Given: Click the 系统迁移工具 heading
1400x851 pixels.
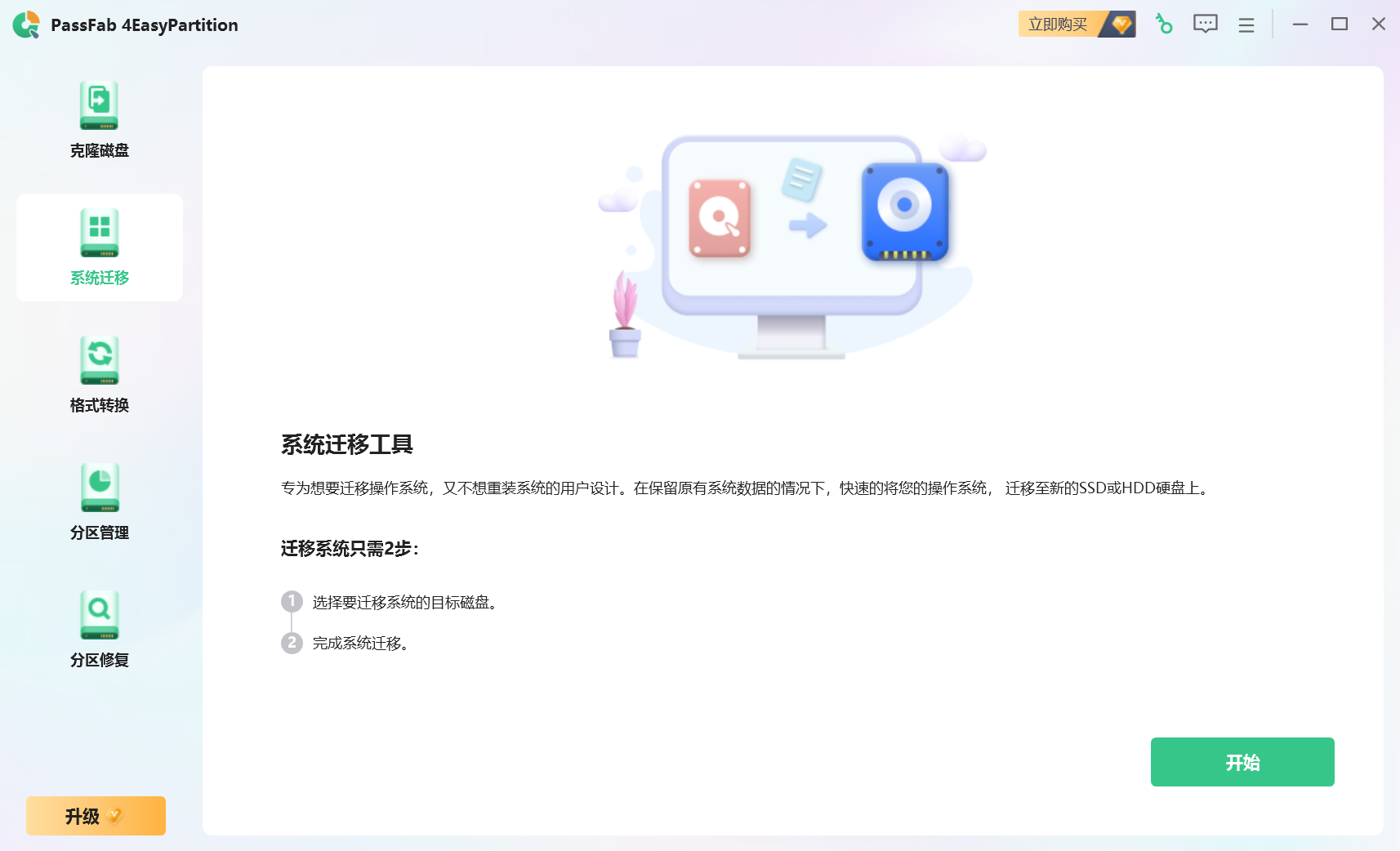Looking at the screenshot, I should 347,444.
